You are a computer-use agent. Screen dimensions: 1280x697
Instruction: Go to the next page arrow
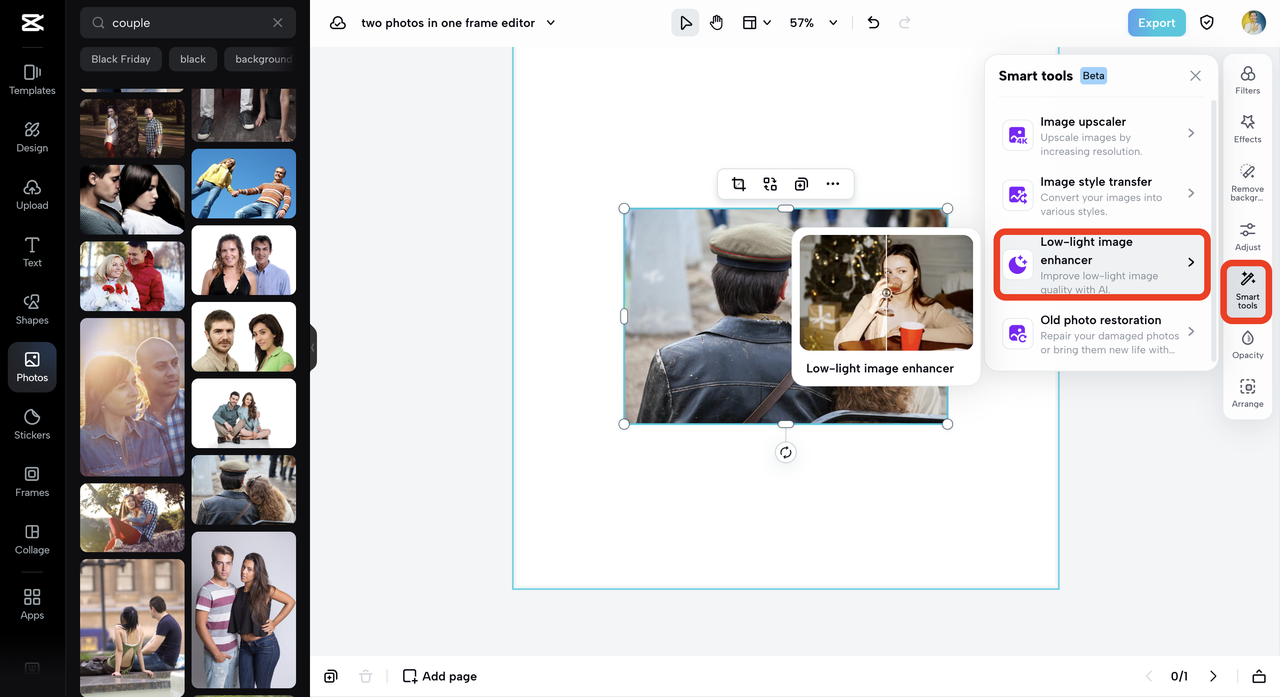coord(1213,676)
